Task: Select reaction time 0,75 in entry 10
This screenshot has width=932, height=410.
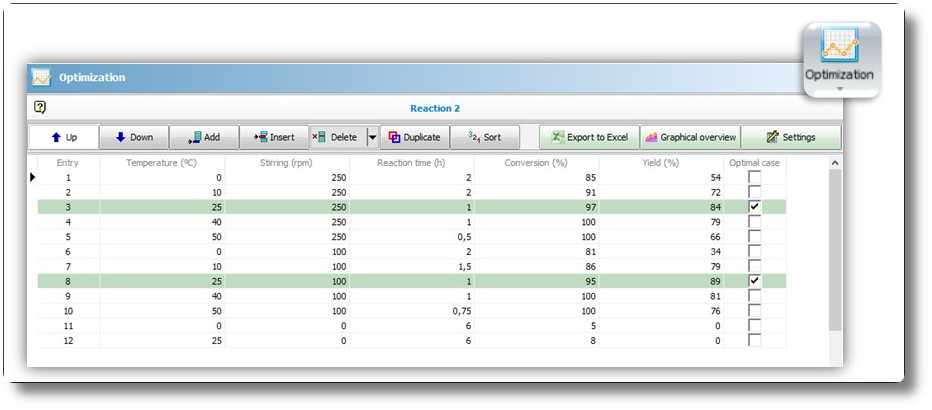Action: point(412,310)
